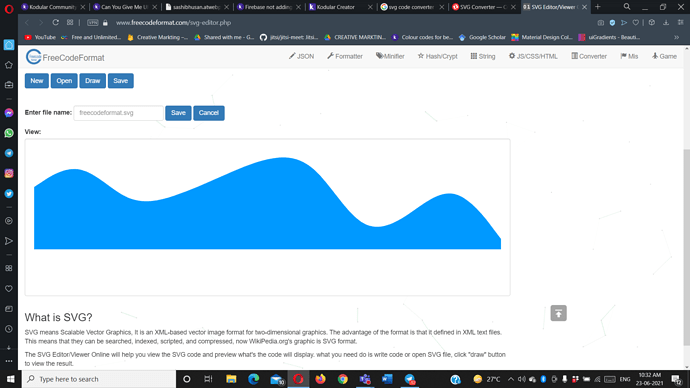Open Material Design Col... bookmark
The image size is (690, 388).
pos(542,37)
